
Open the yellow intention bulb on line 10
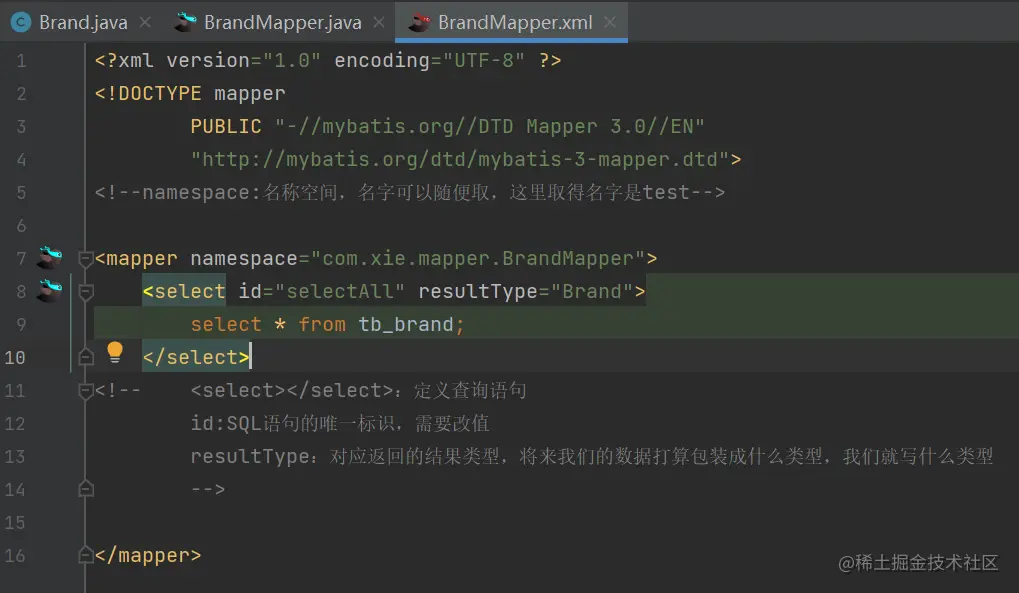[x=114, y=351]
